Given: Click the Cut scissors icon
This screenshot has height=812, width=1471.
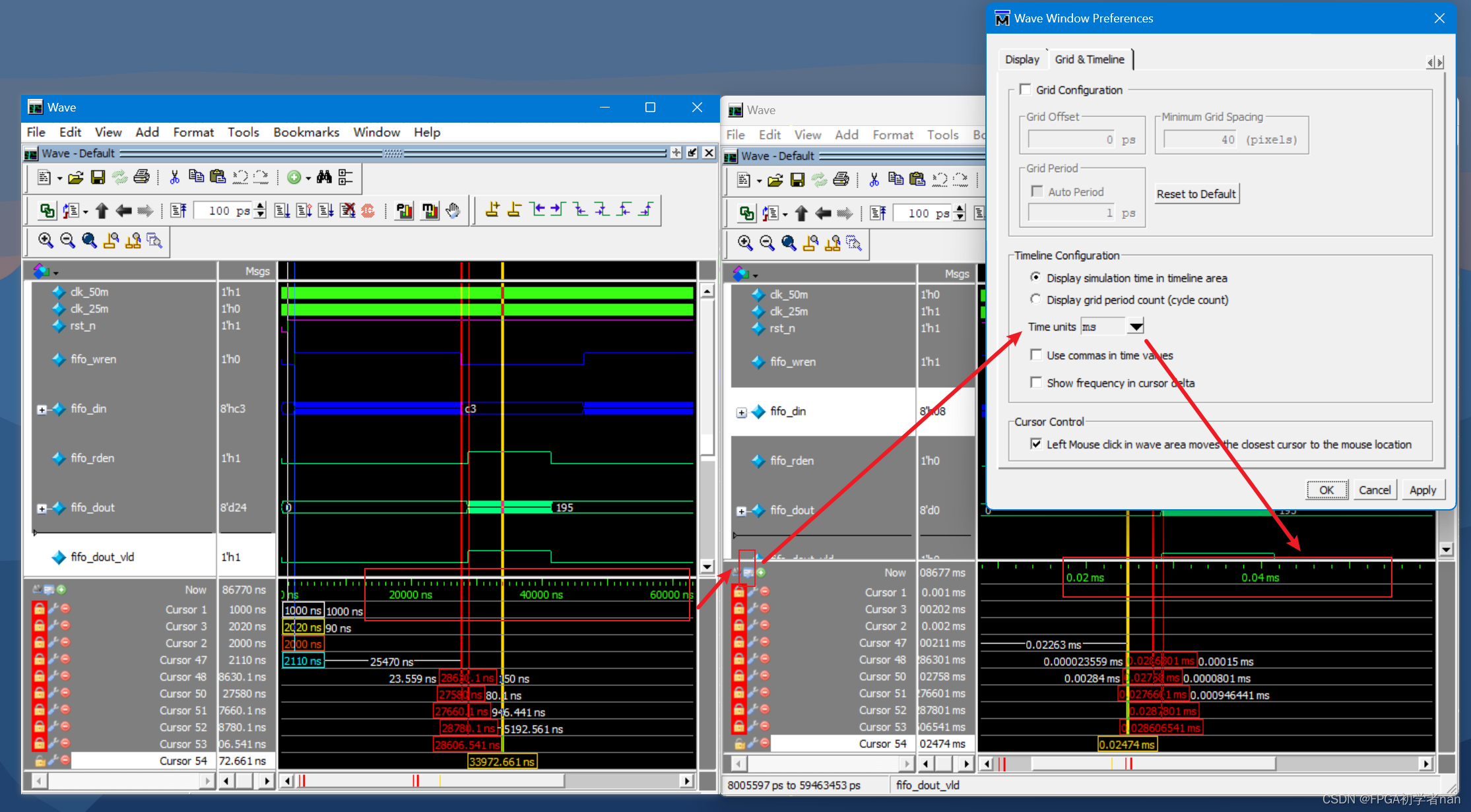Looking at the screenshot, I should pos(174,177).
